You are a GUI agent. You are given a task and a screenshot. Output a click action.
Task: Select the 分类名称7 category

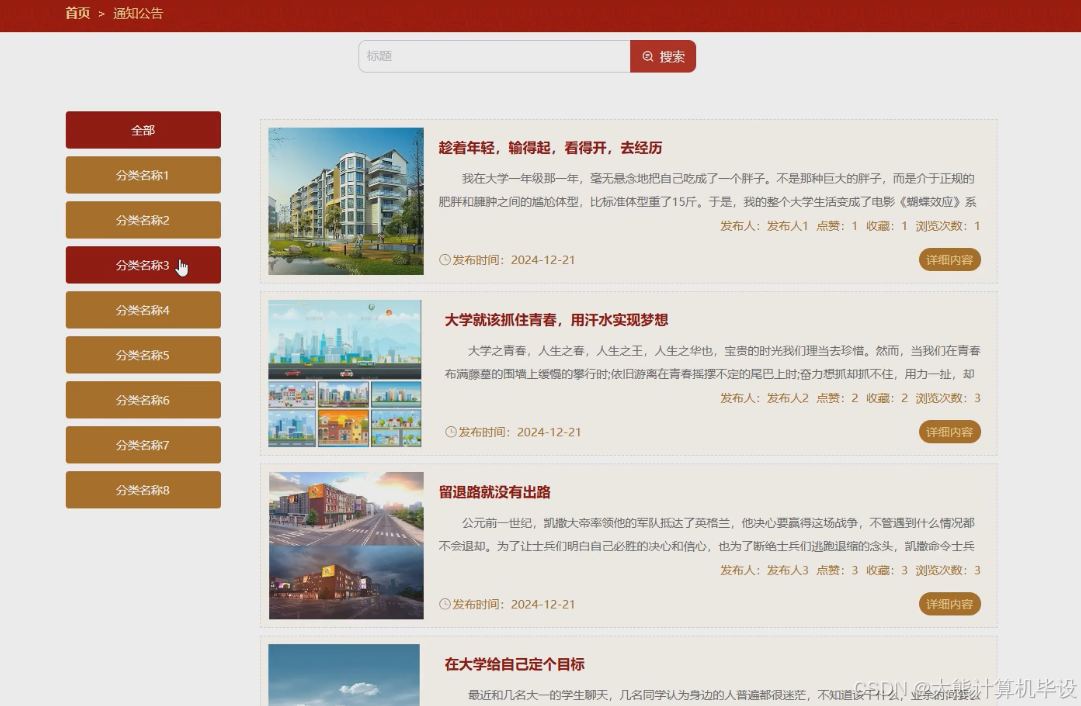point(143,445)
